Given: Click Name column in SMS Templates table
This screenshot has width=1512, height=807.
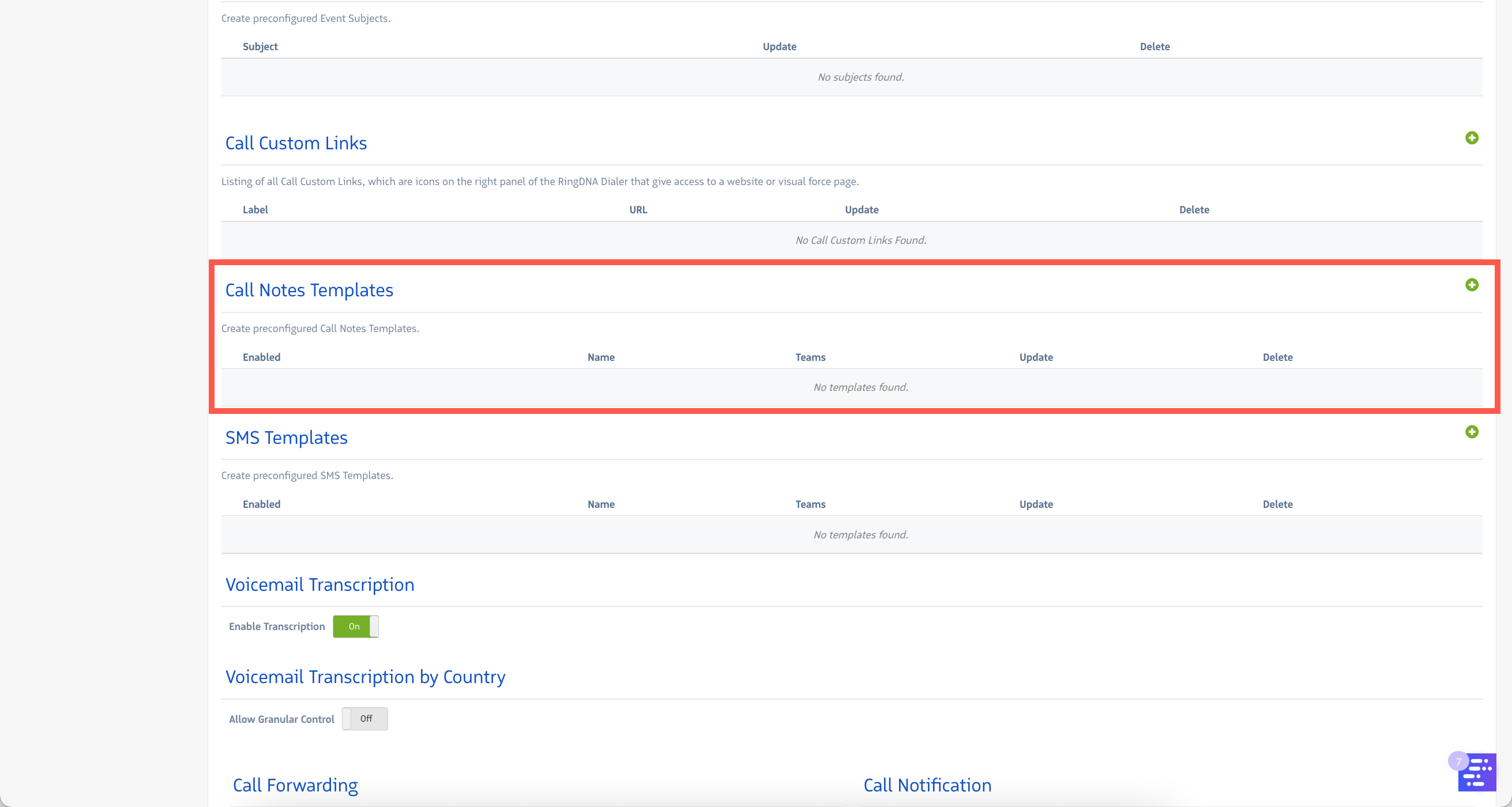Looking at the screenshot, I should tap(601, 504).
